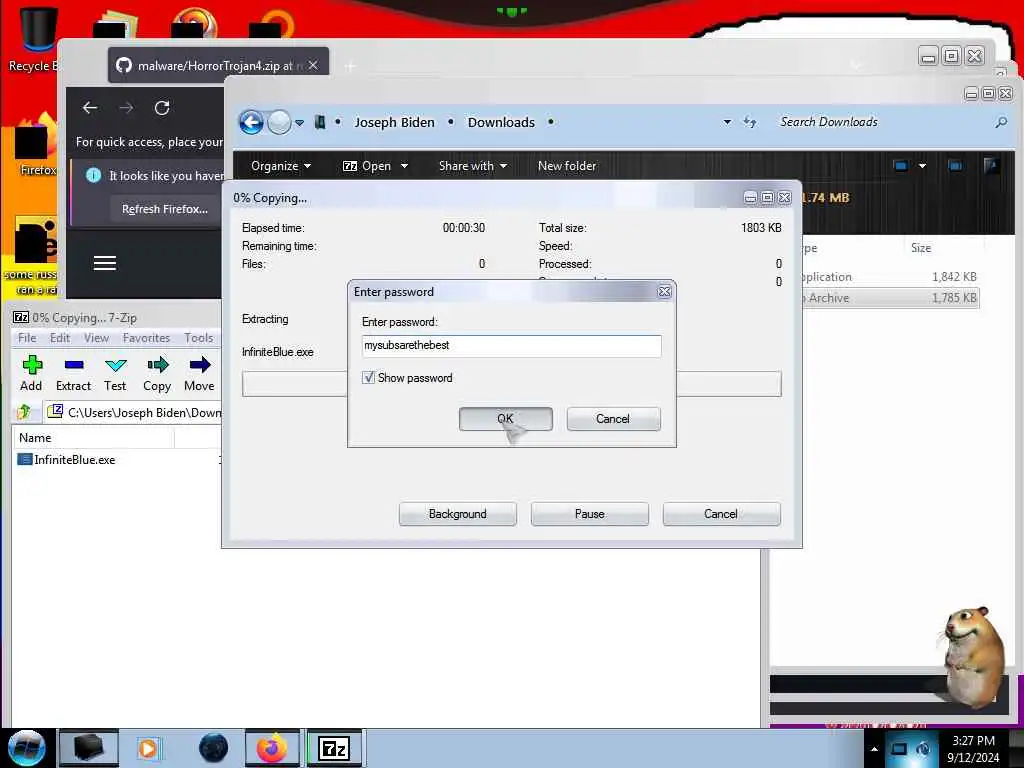
Task: Click the 7-Zip Extract toolbar icon
Action: [x=74, y=365]
